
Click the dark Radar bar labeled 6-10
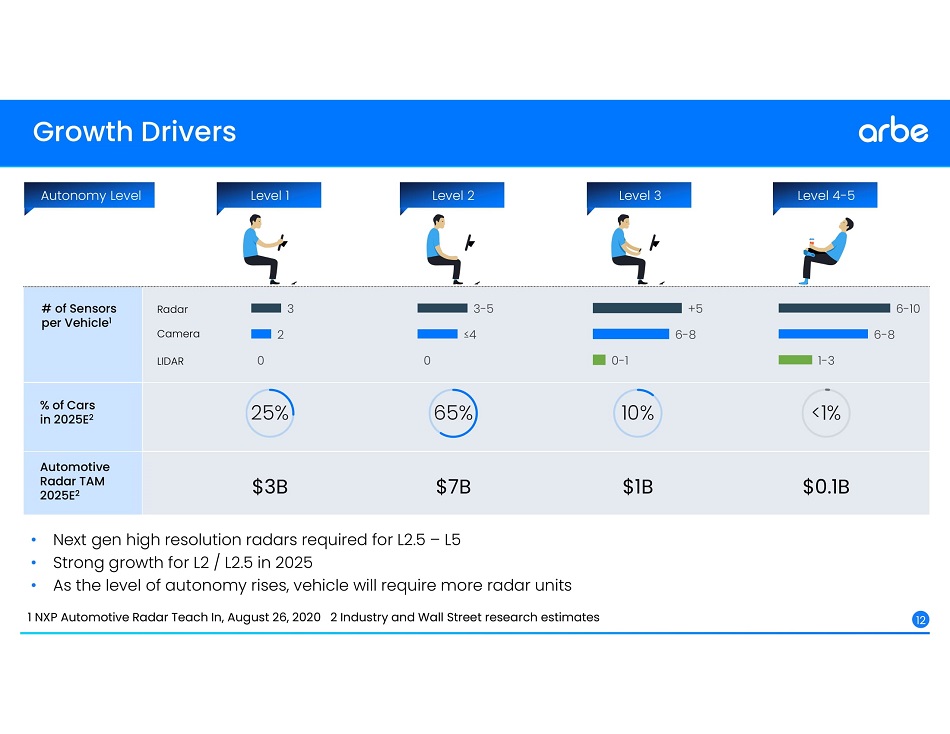(833, 308)
